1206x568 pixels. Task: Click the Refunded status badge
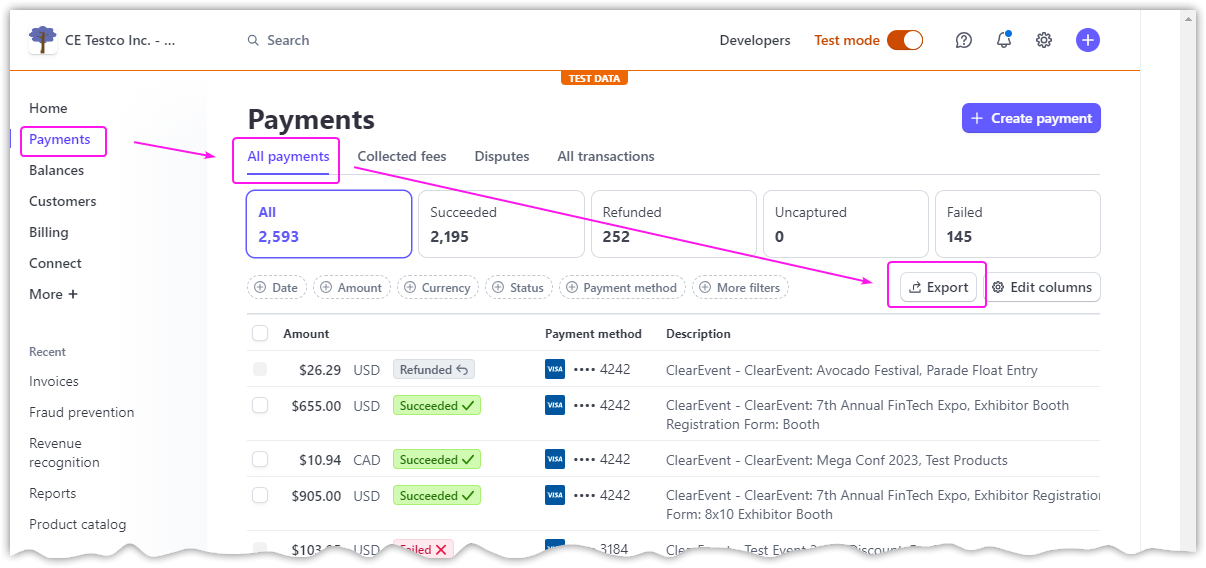pyautogui.click(x=434, y=369)
